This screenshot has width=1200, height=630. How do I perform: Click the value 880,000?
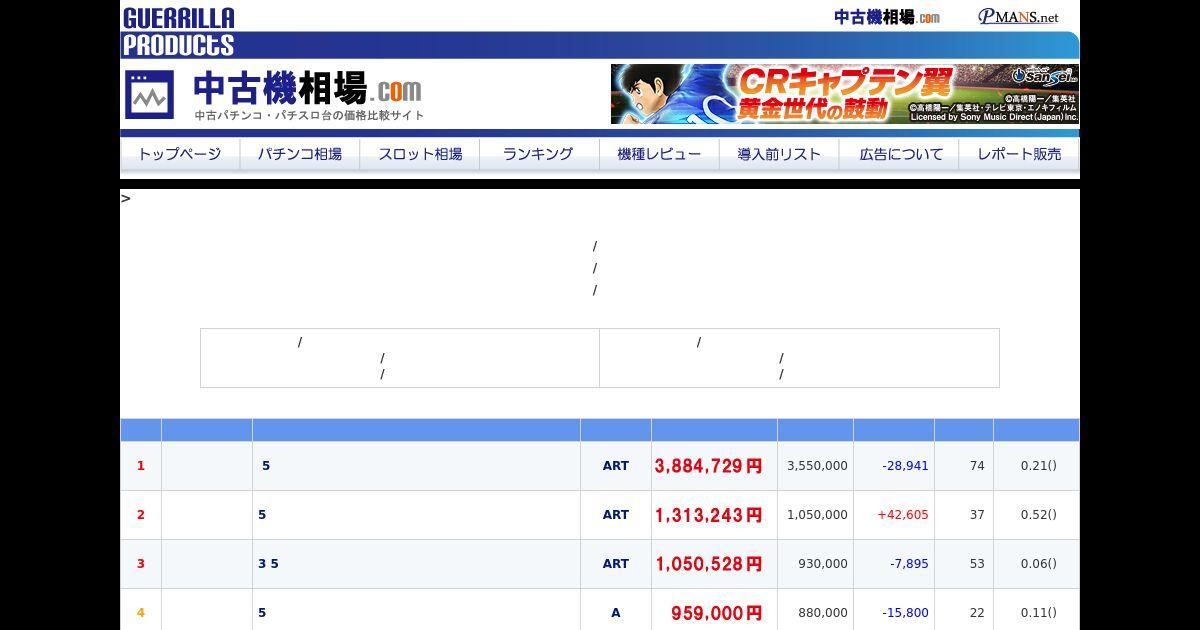(x=823, y=613)
